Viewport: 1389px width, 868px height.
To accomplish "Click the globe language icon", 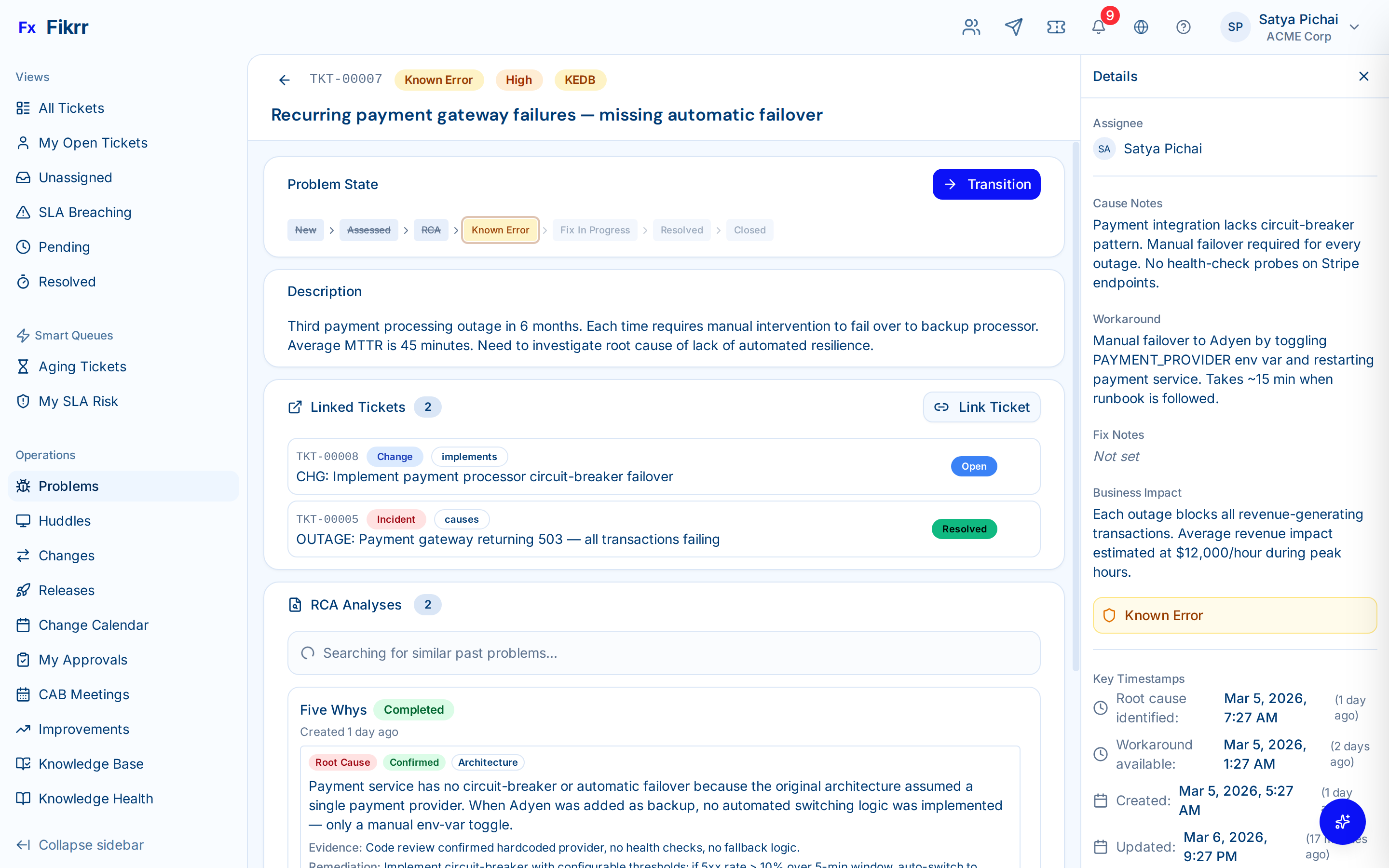I will [x=1141, y=27].
